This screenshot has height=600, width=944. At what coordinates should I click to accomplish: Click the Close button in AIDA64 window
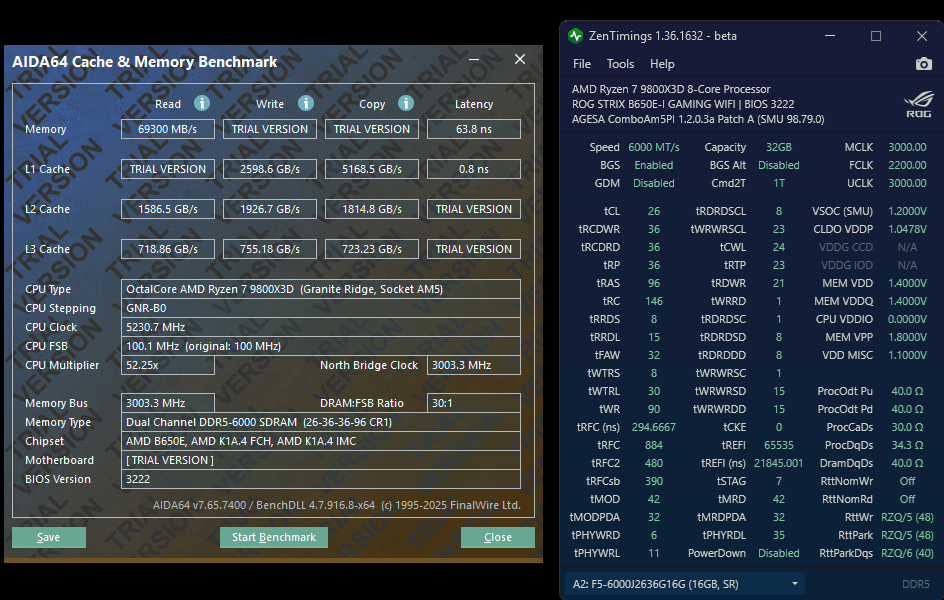498,537
